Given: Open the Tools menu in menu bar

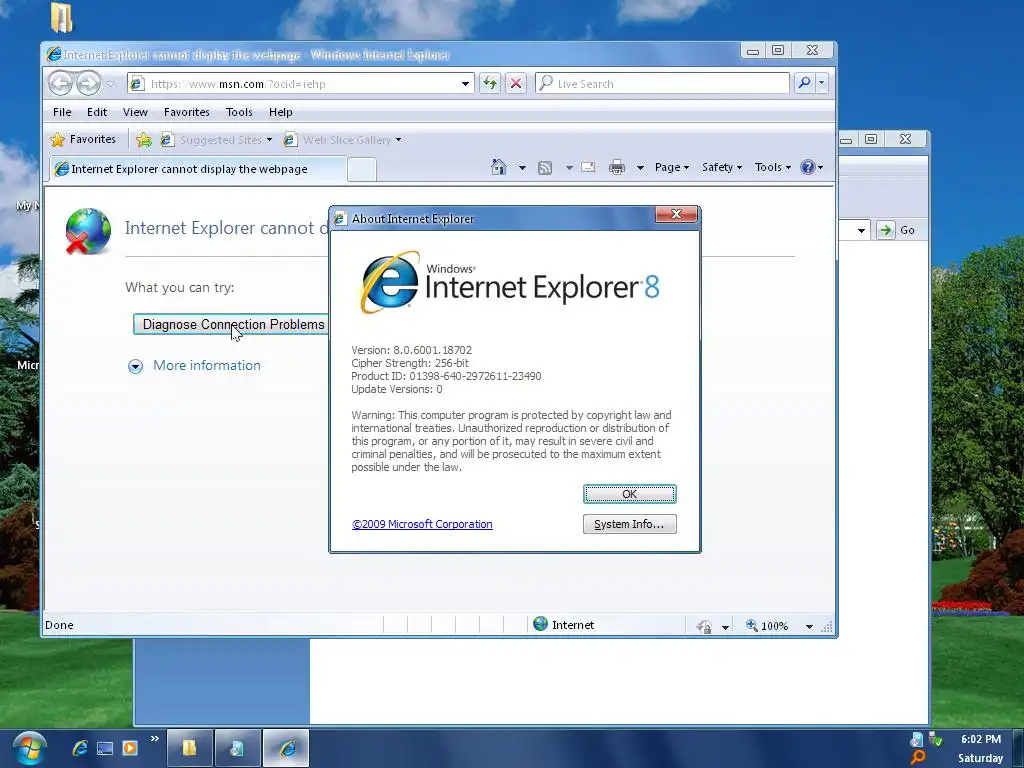Looking at the screenshot, I should click(x=239, y=112).
